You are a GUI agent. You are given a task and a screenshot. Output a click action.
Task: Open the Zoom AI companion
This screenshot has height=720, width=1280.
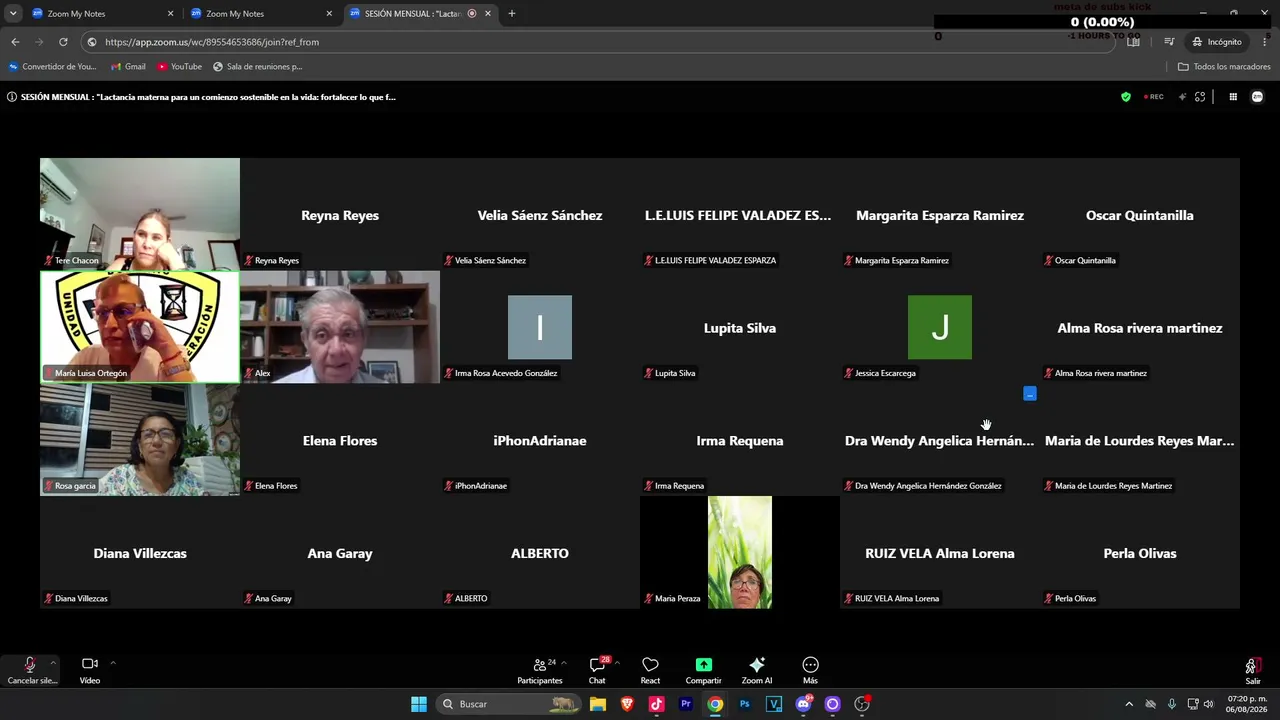coord(757,670)
